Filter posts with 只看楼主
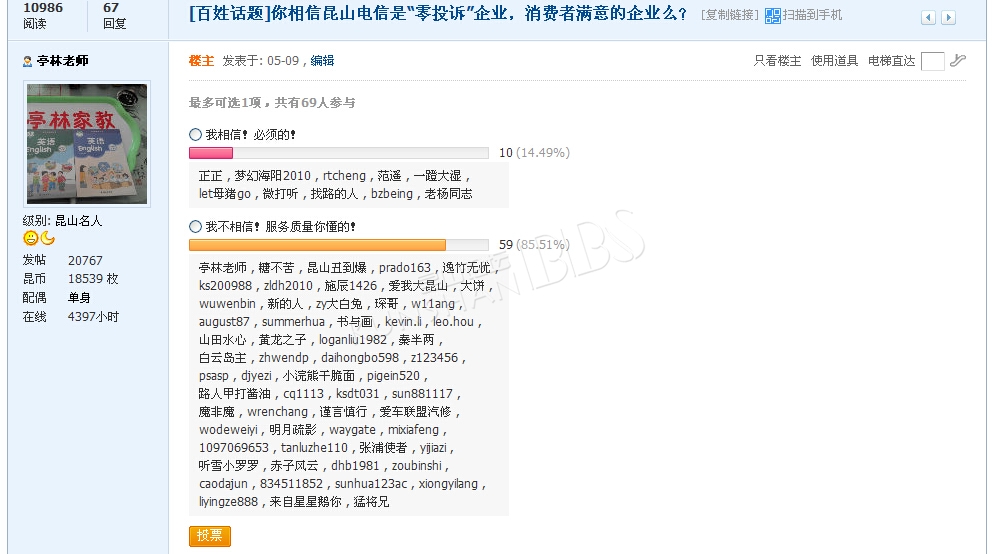 777,61
